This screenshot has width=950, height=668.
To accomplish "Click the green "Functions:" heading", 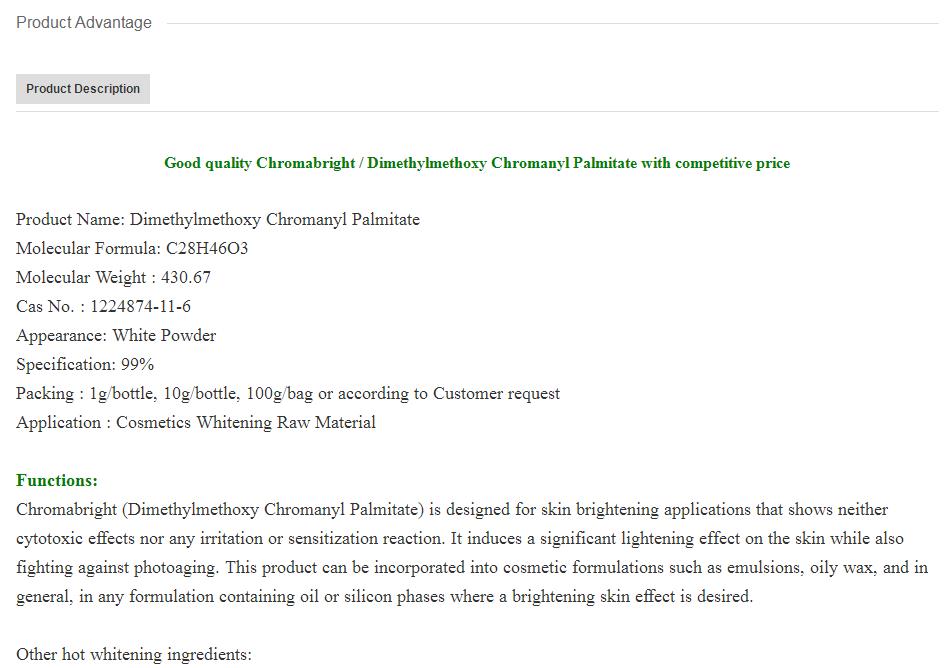I will [57, 481].
